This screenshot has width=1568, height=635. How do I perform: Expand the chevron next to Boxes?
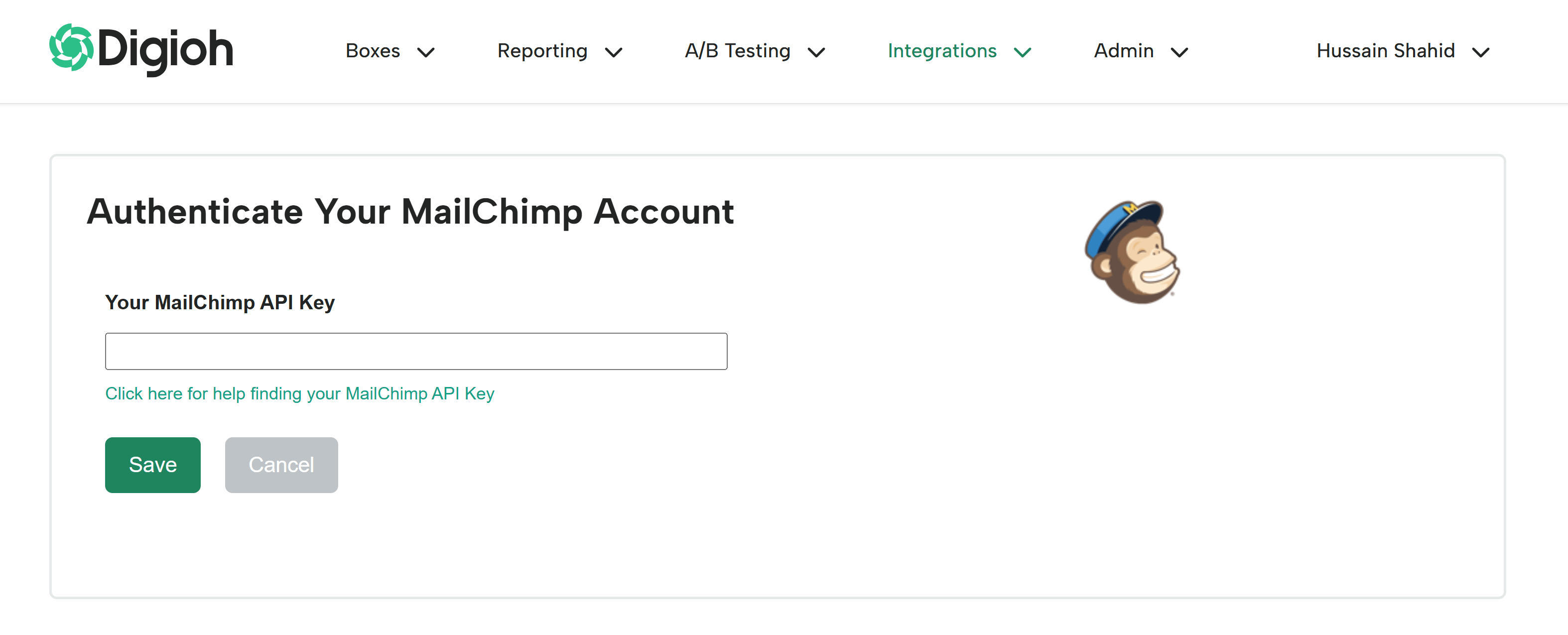pyautogui.click(x=426, y=52)
